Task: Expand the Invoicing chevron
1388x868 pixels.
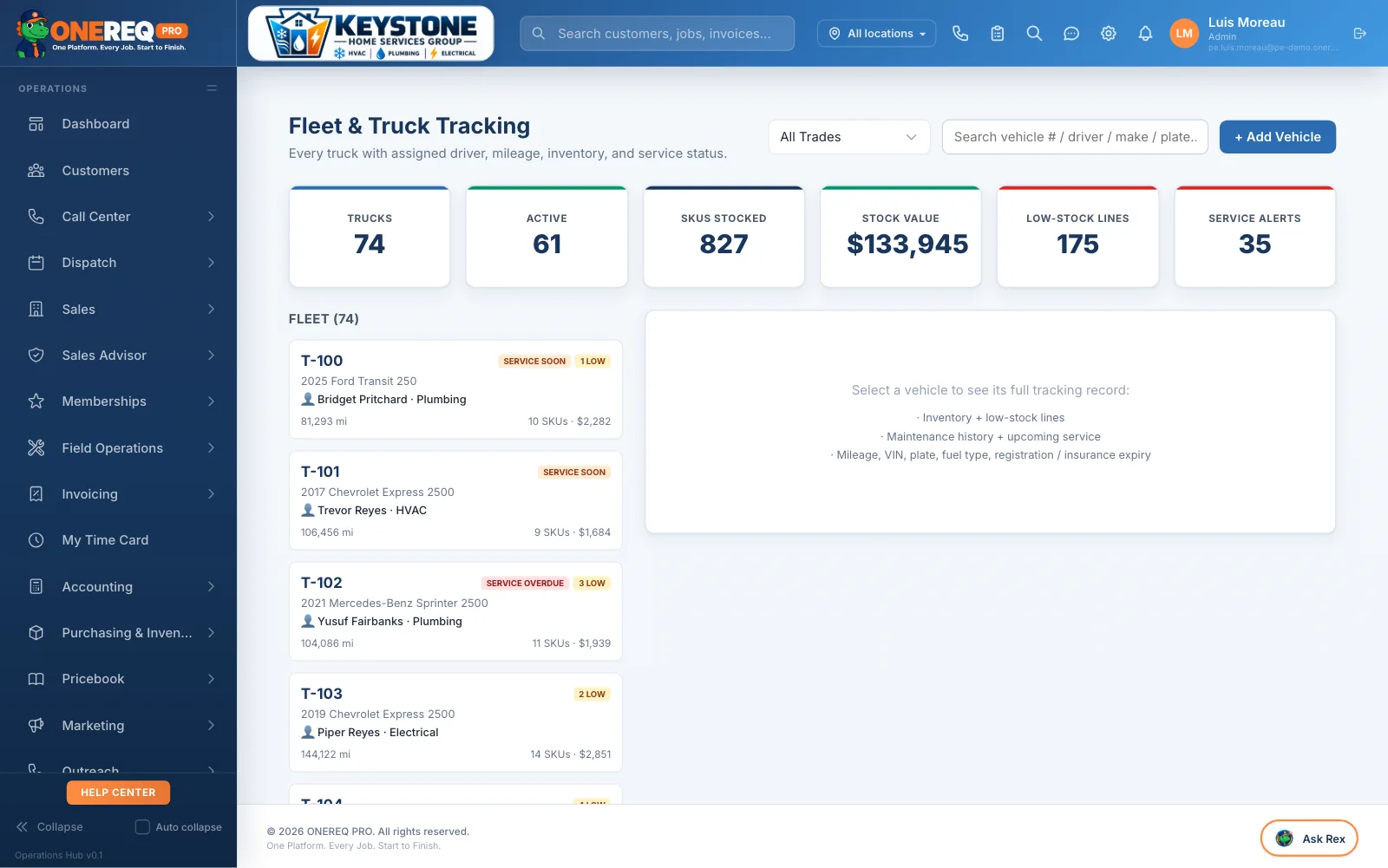Action: click(x=211, y=494)
